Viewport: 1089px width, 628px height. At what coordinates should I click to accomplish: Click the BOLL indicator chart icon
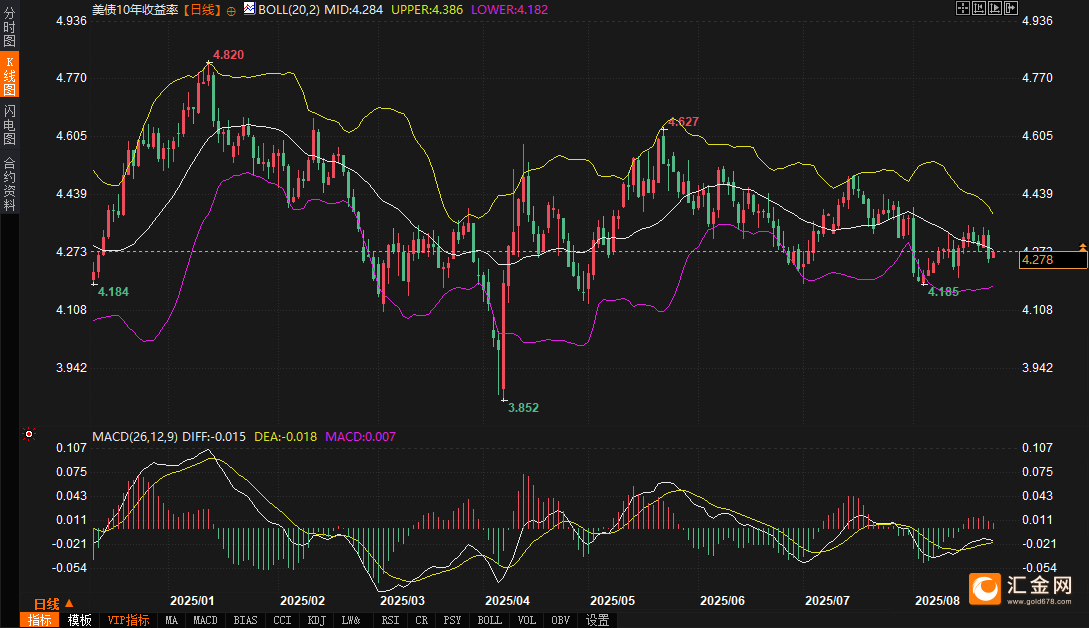[249, 8]
